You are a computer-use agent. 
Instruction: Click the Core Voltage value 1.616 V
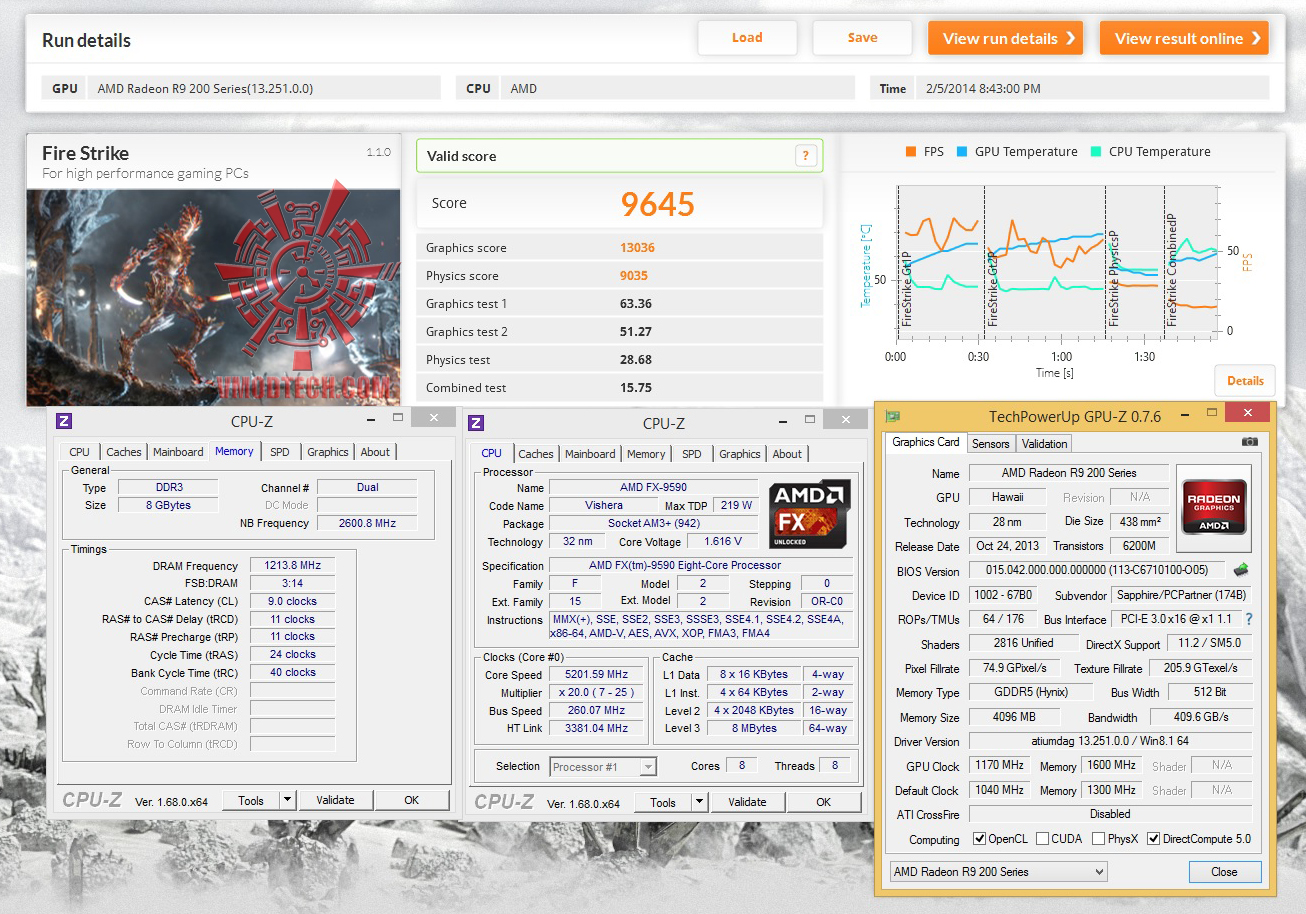click(x=723, y=542)
